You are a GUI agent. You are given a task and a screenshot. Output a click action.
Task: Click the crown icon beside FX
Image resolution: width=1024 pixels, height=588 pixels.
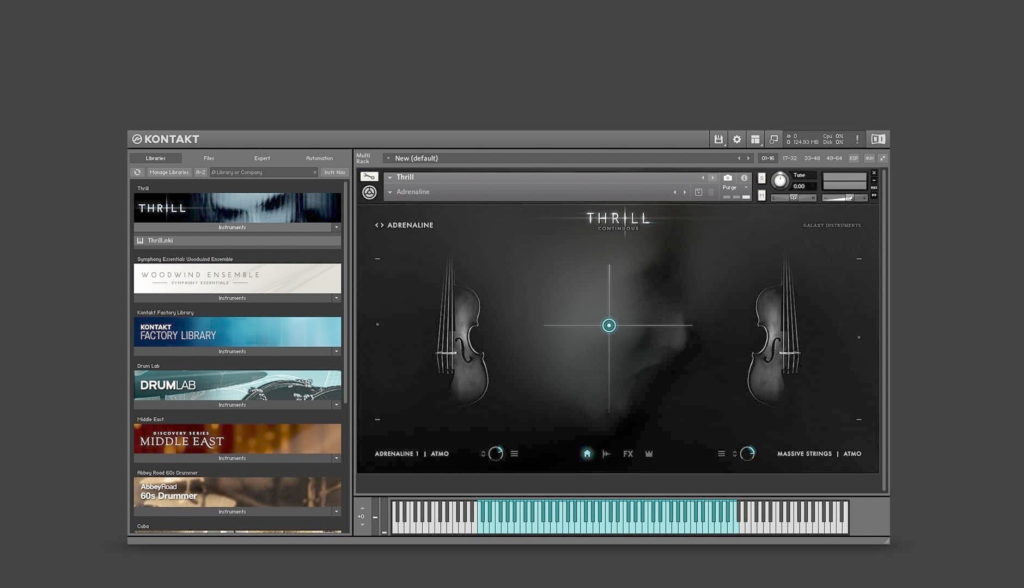point(649,453)
